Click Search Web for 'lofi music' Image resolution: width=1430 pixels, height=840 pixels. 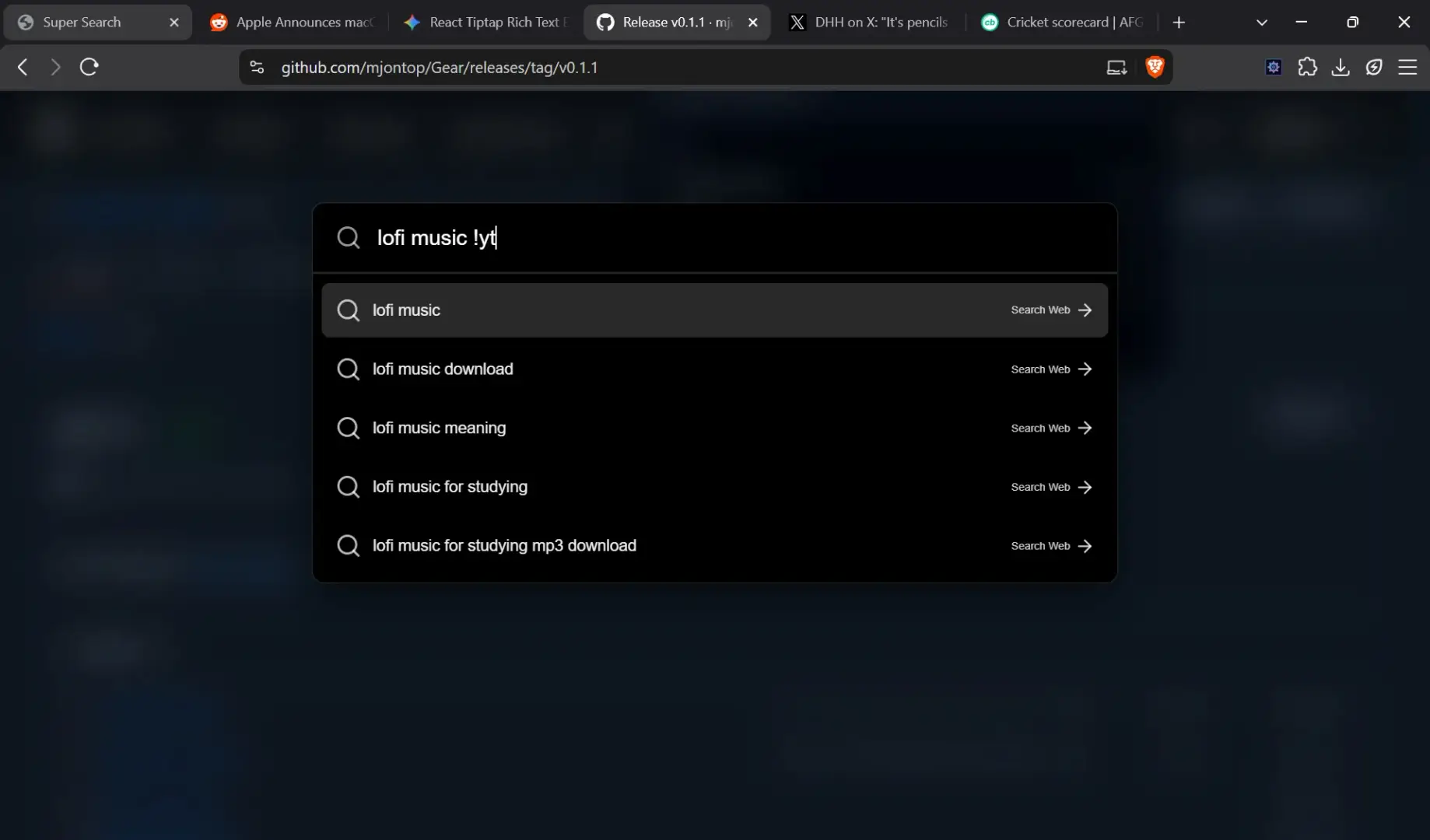[x=1051, y=310]
